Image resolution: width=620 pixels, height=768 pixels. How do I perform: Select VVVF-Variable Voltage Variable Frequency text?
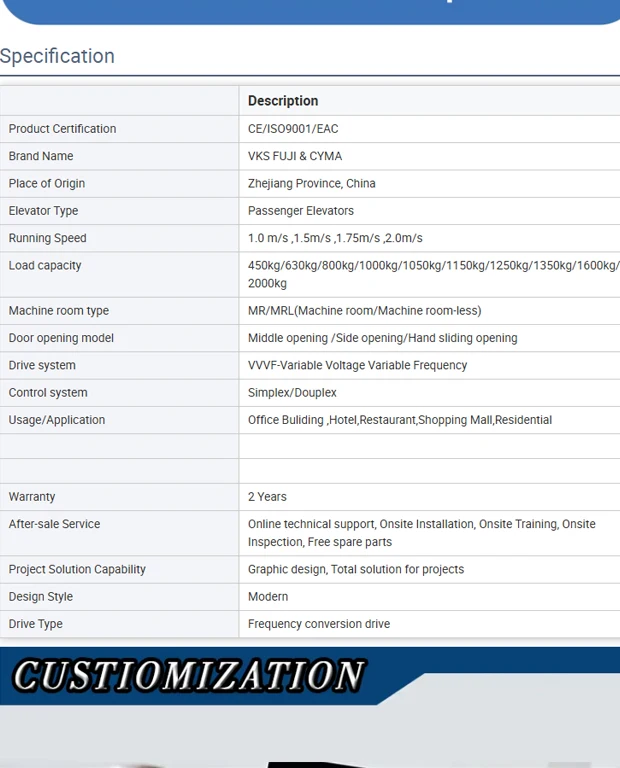pyautogui.click(x=358, y=366)
